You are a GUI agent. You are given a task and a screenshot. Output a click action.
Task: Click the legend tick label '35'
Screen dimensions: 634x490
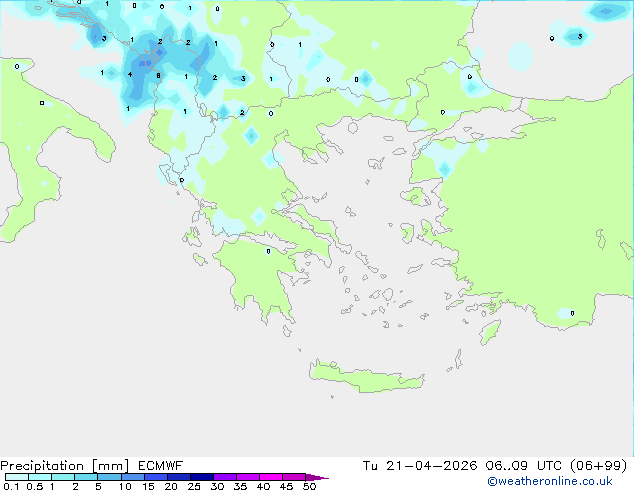240,486
